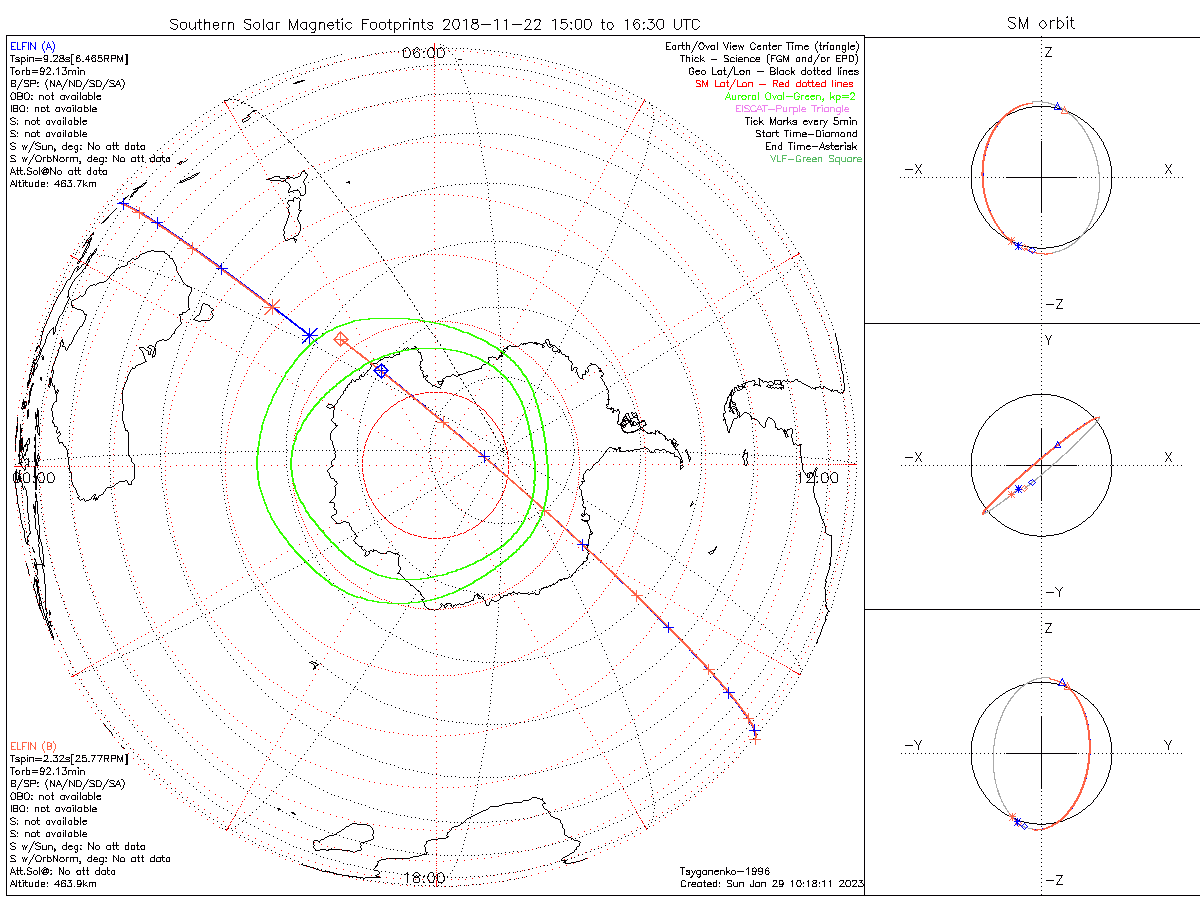The image size is (1200, 900).
Task: Select the 'VLF-Green Square' legend entry
Action: (814, 159)
